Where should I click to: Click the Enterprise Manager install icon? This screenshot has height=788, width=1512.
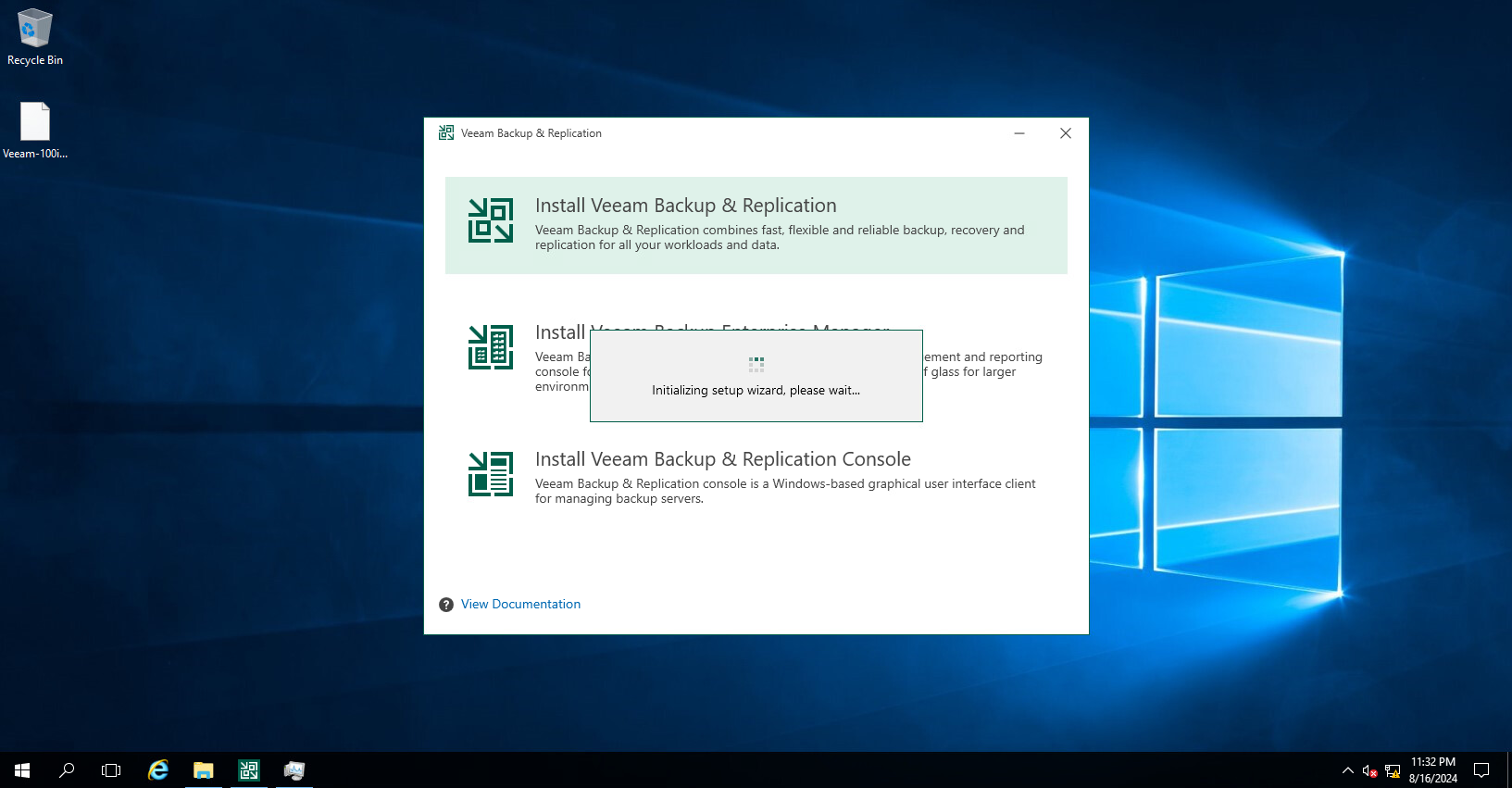491,347
